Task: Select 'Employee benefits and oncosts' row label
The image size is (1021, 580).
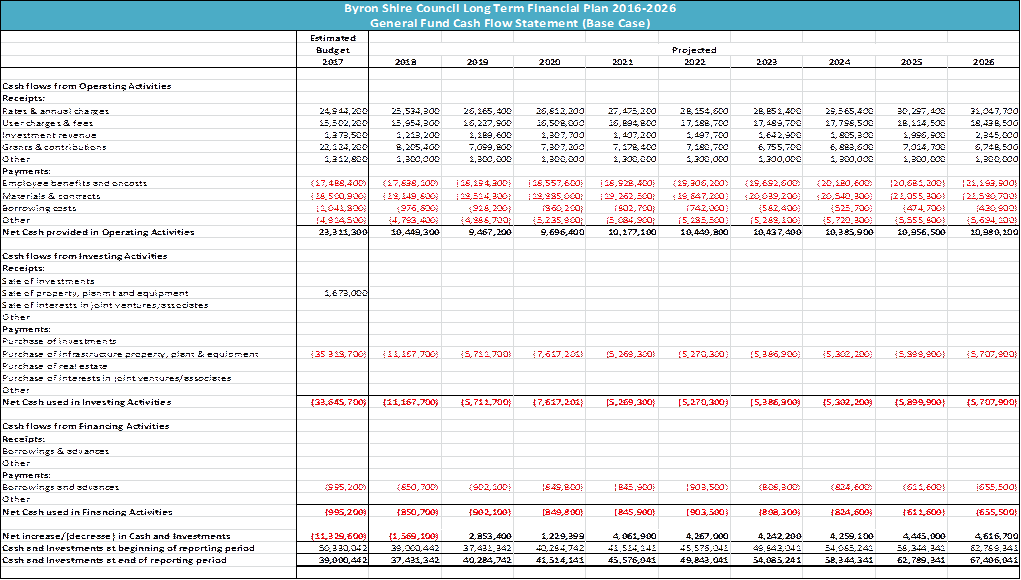Action: point(75,184)
